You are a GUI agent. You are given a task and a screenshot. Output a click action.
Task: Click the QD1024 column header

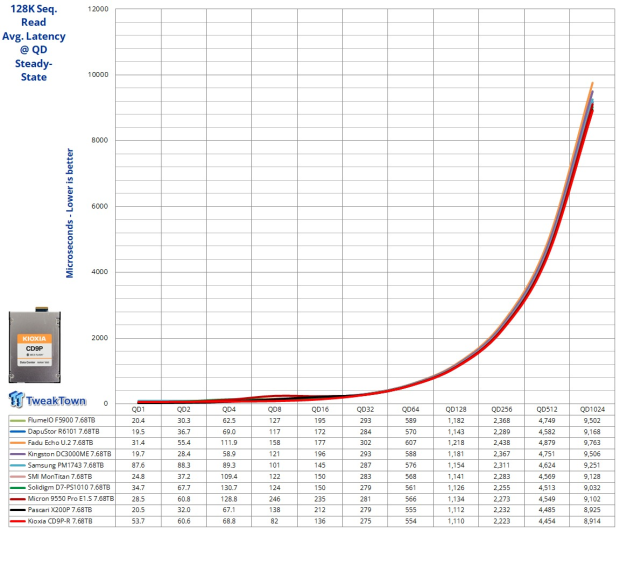[592, 409]
